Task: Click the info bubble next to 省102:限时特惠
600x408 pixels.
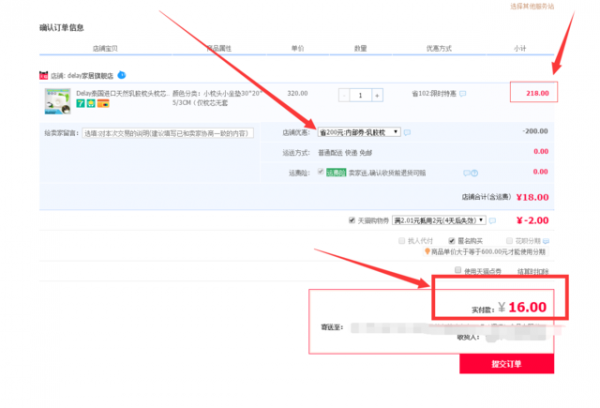Action: click(463, 94)
